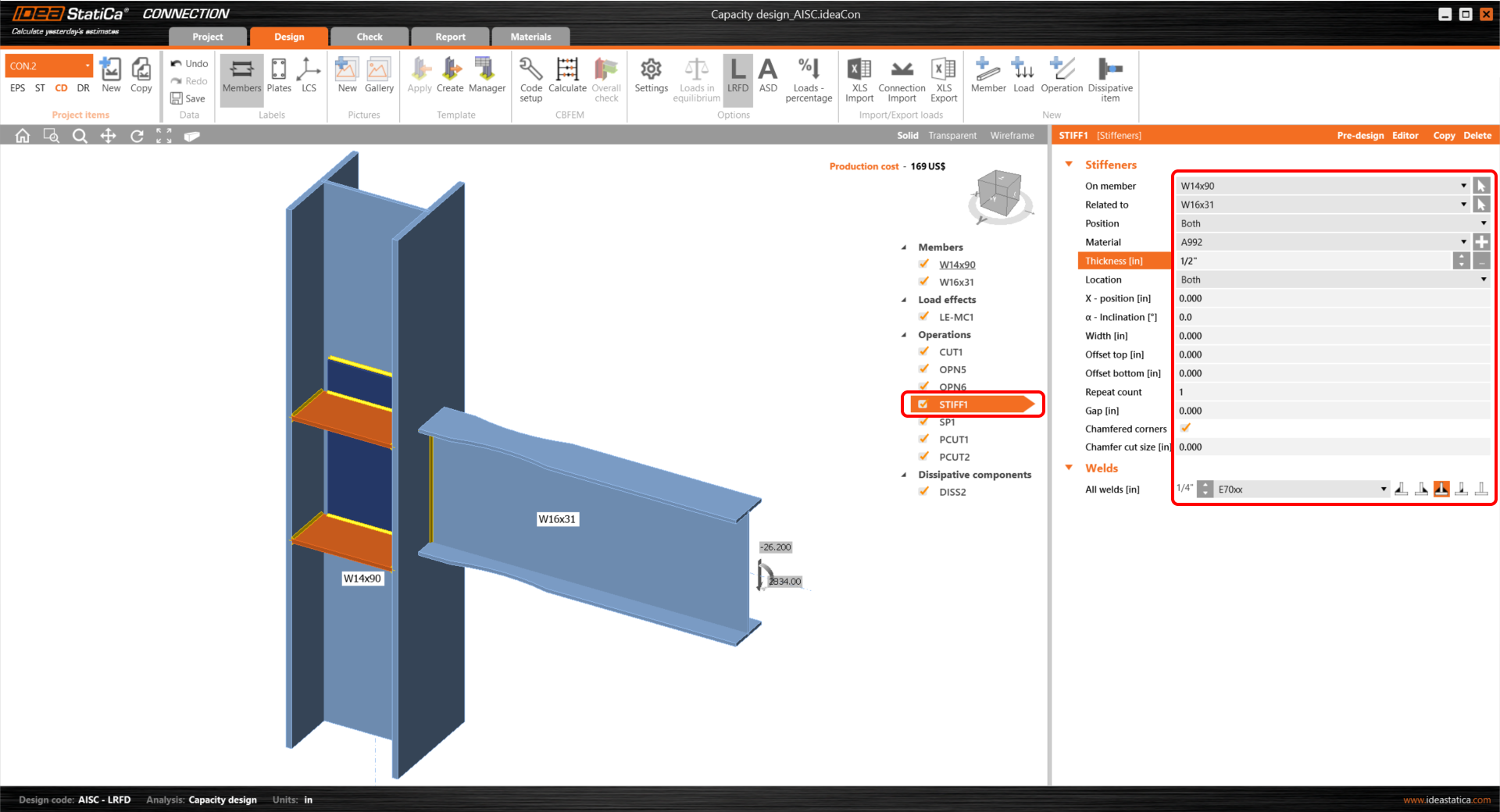
Task: Increase stiffener thickness with the stepper
Action: click(1461, 257)
